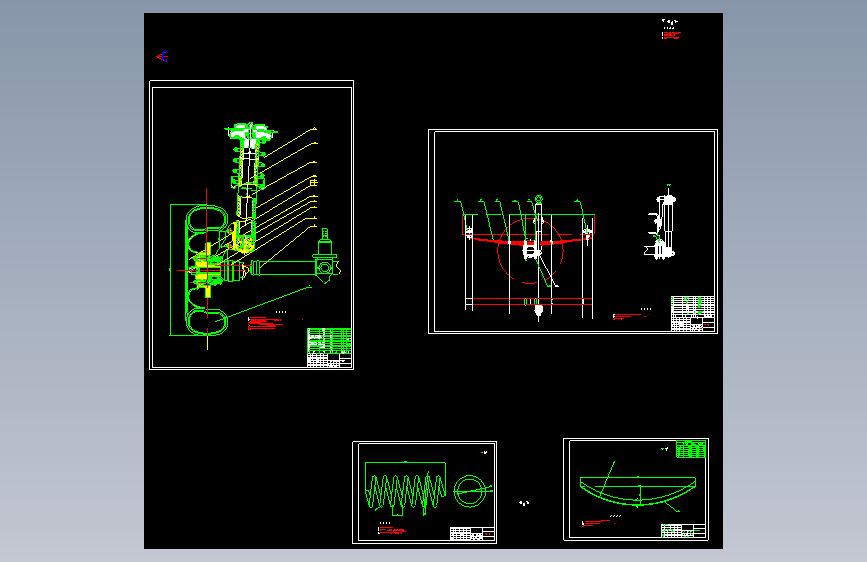This screenshot has width=867, height=562.
Task: Click the coil spring circular end view
Action: coord(471,491)
